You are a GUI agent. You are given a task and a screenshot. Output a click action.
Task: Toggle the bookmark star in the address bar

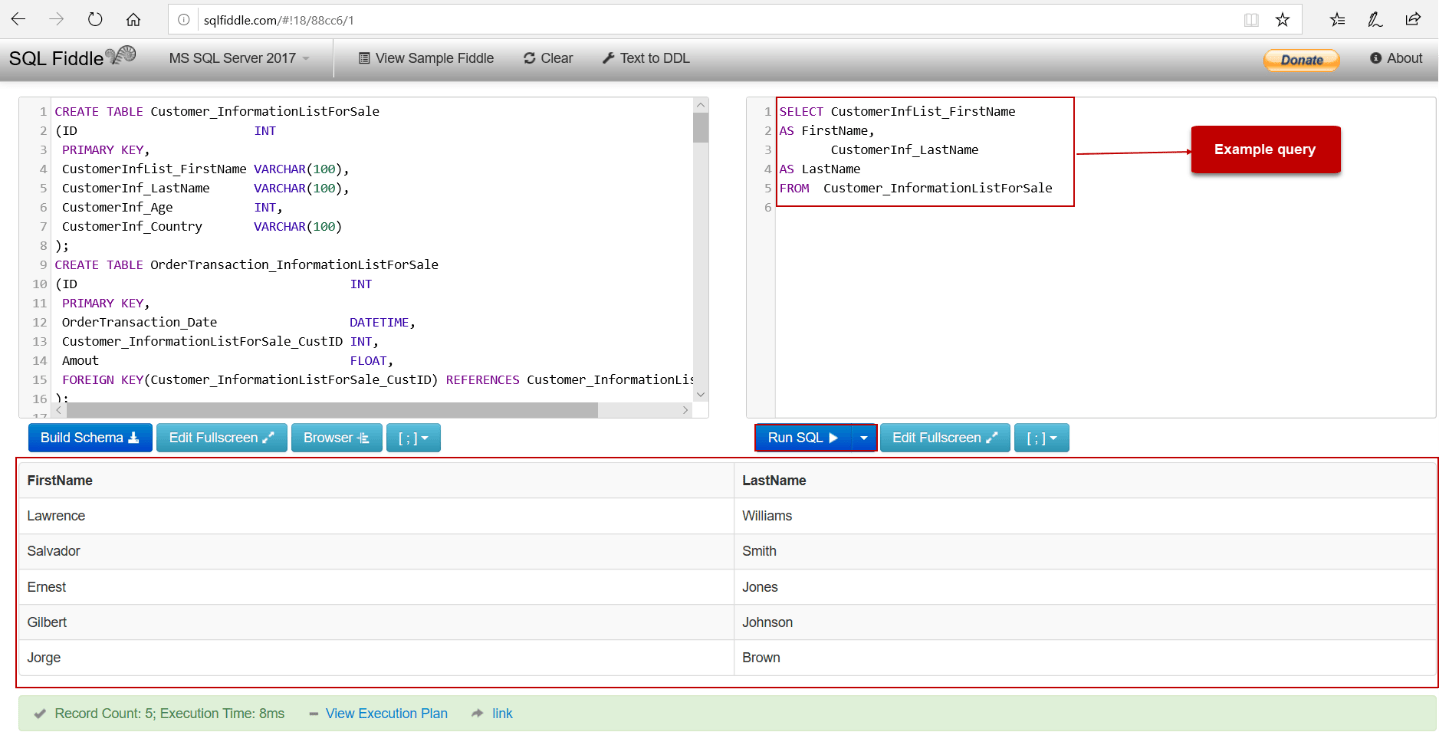point(1283,19)
